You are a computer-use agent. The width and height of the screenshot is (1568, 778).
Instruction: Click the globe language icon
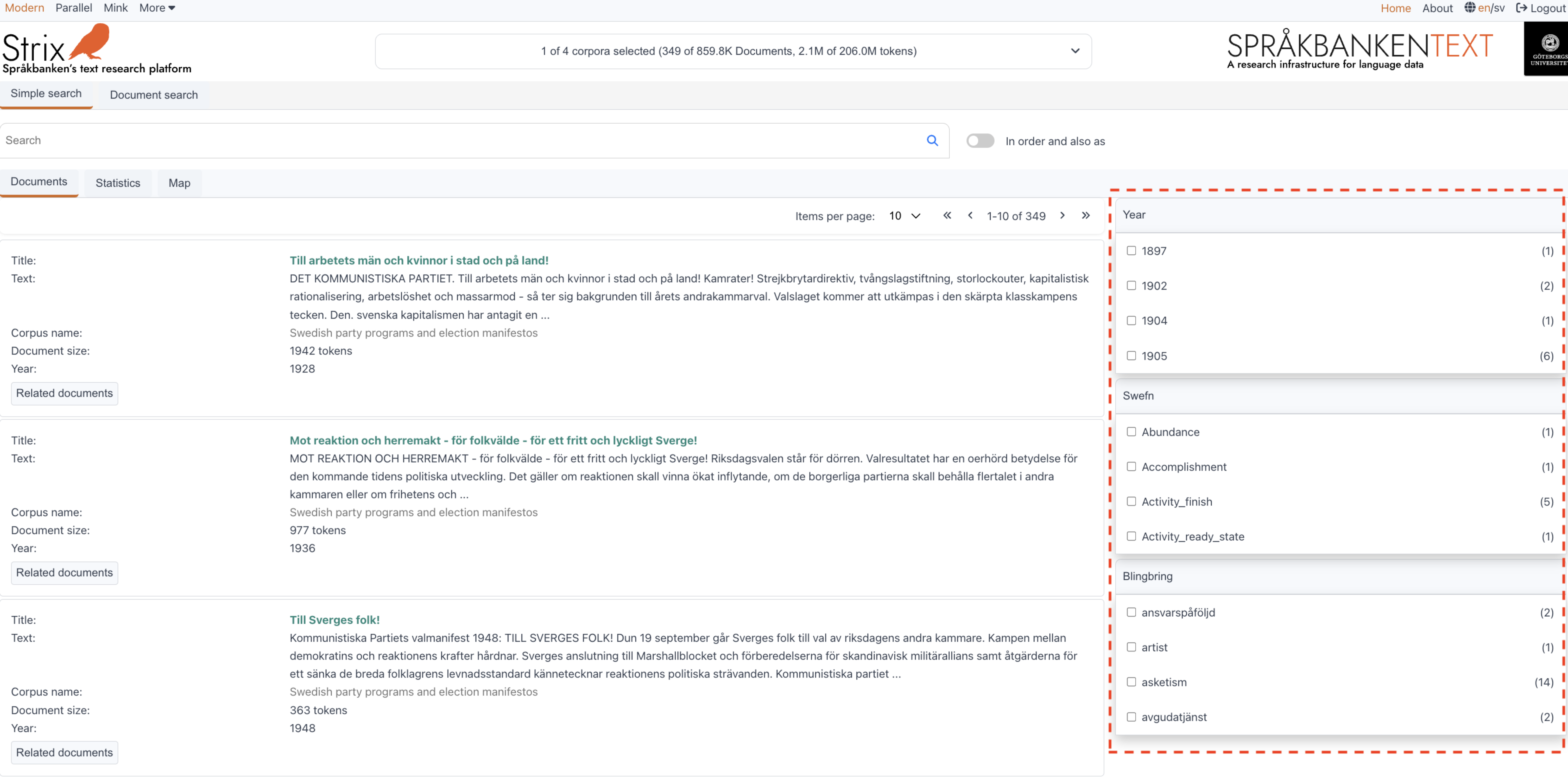pyautogui.click(x=1470, y=8)
